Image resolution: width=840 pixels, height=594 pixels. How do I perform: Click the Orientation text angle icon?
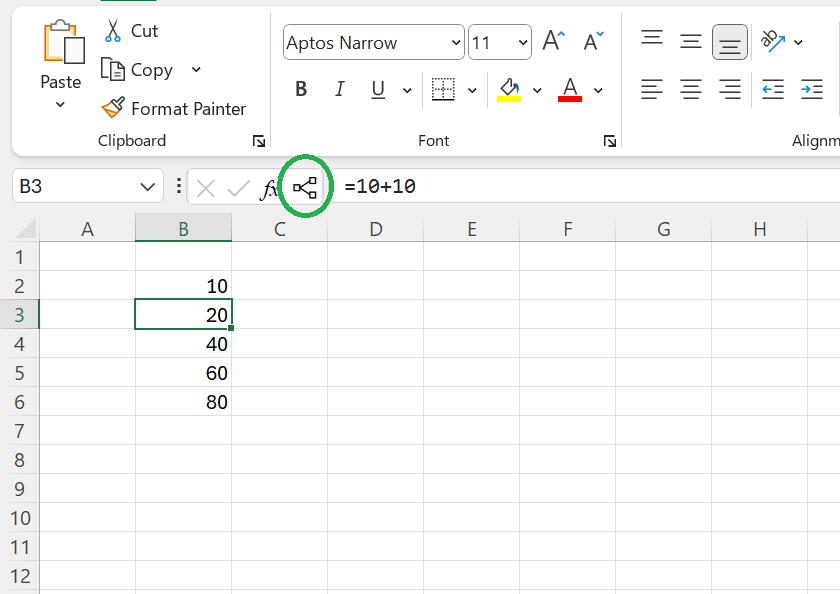tap(773, 41)
